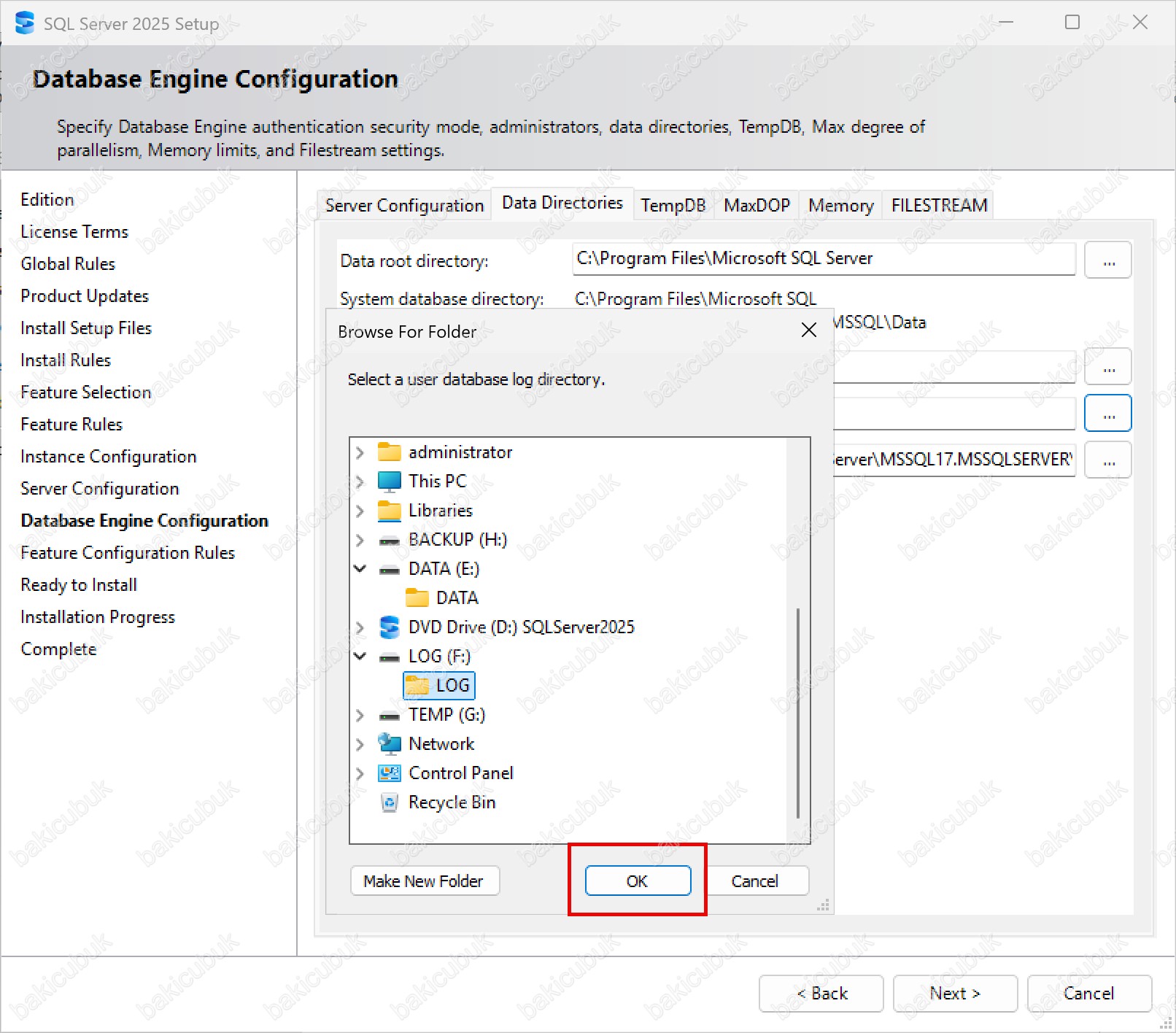
Task: Expand the Libraries tree node
Action: 360,511
